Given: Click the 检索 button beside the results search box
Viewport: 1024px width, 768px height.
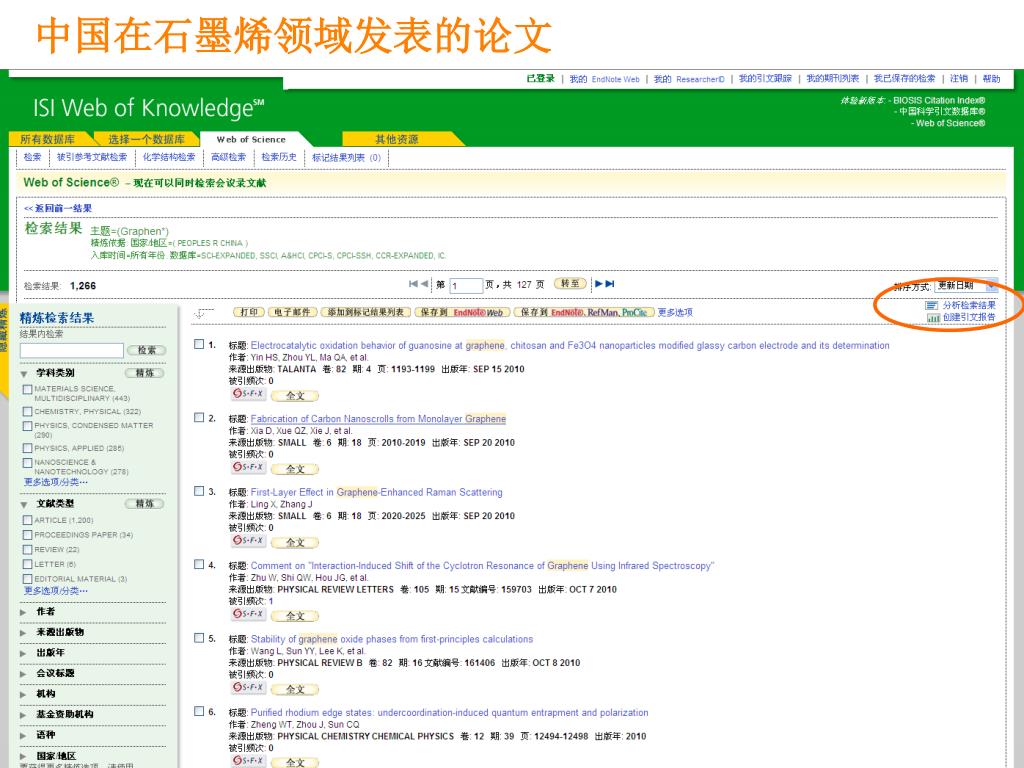Looking at the screenshot, I should (147, 351).
